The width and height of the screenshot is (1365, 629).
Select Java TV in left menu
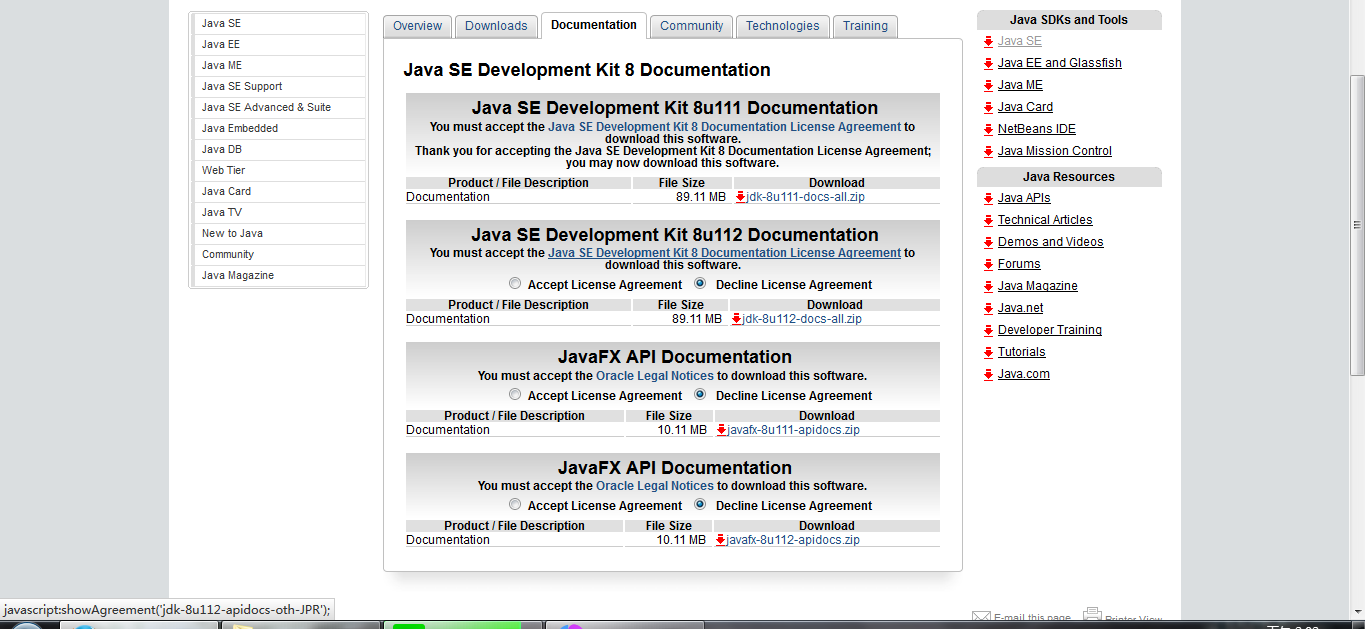pyautogui.click(x=279, y=212)
